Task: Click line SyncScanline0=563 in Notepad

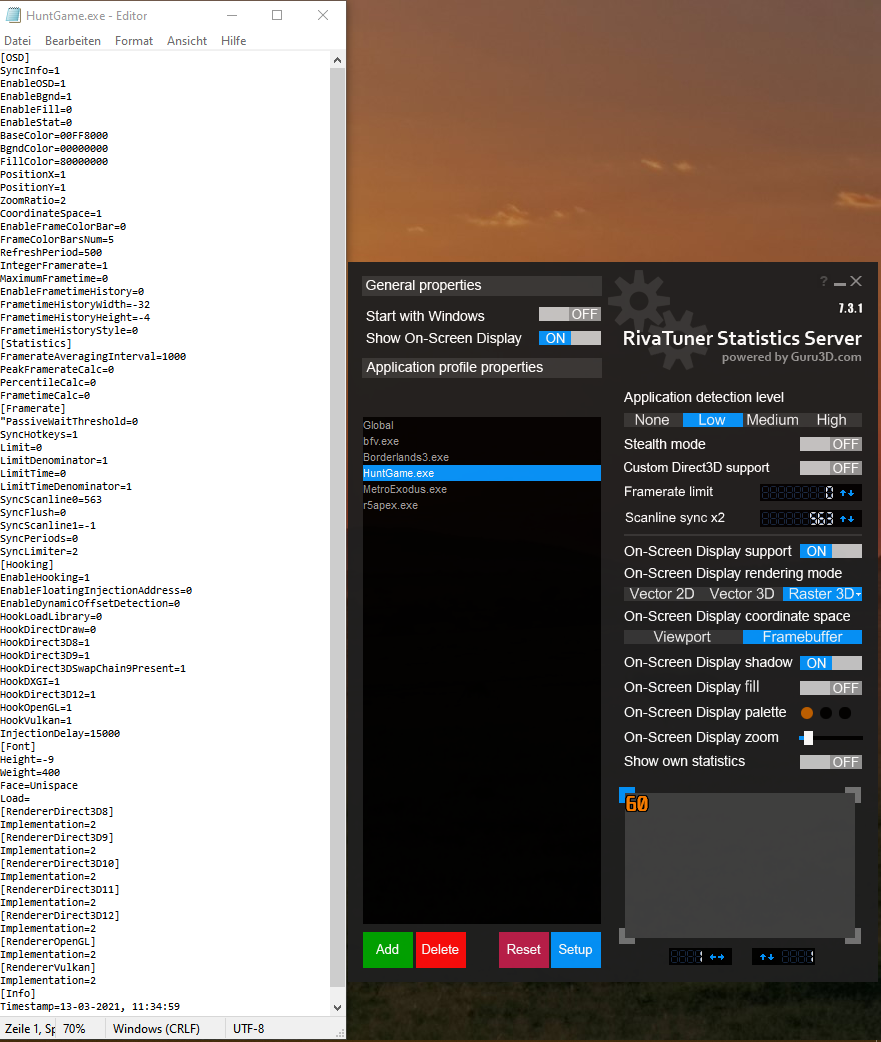Action: click(51, 500)
